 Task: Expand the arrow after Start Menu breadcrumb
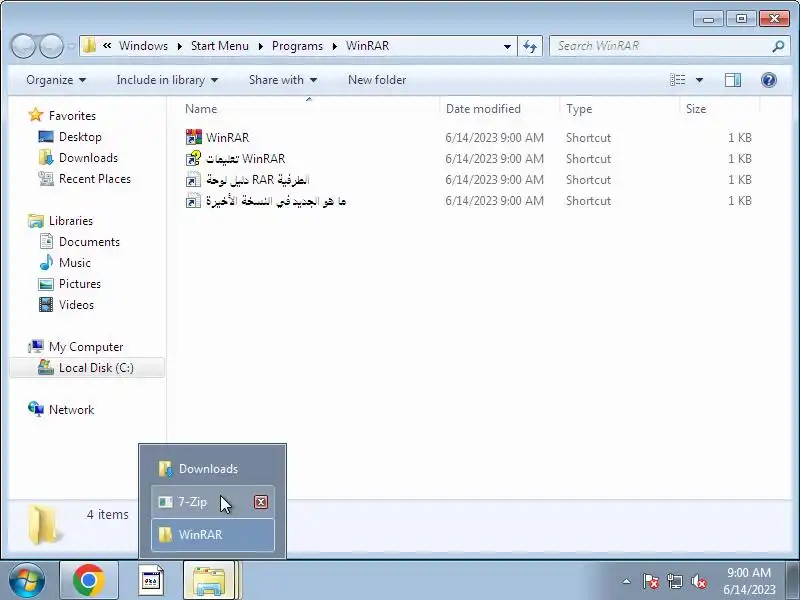coord(261,46)
